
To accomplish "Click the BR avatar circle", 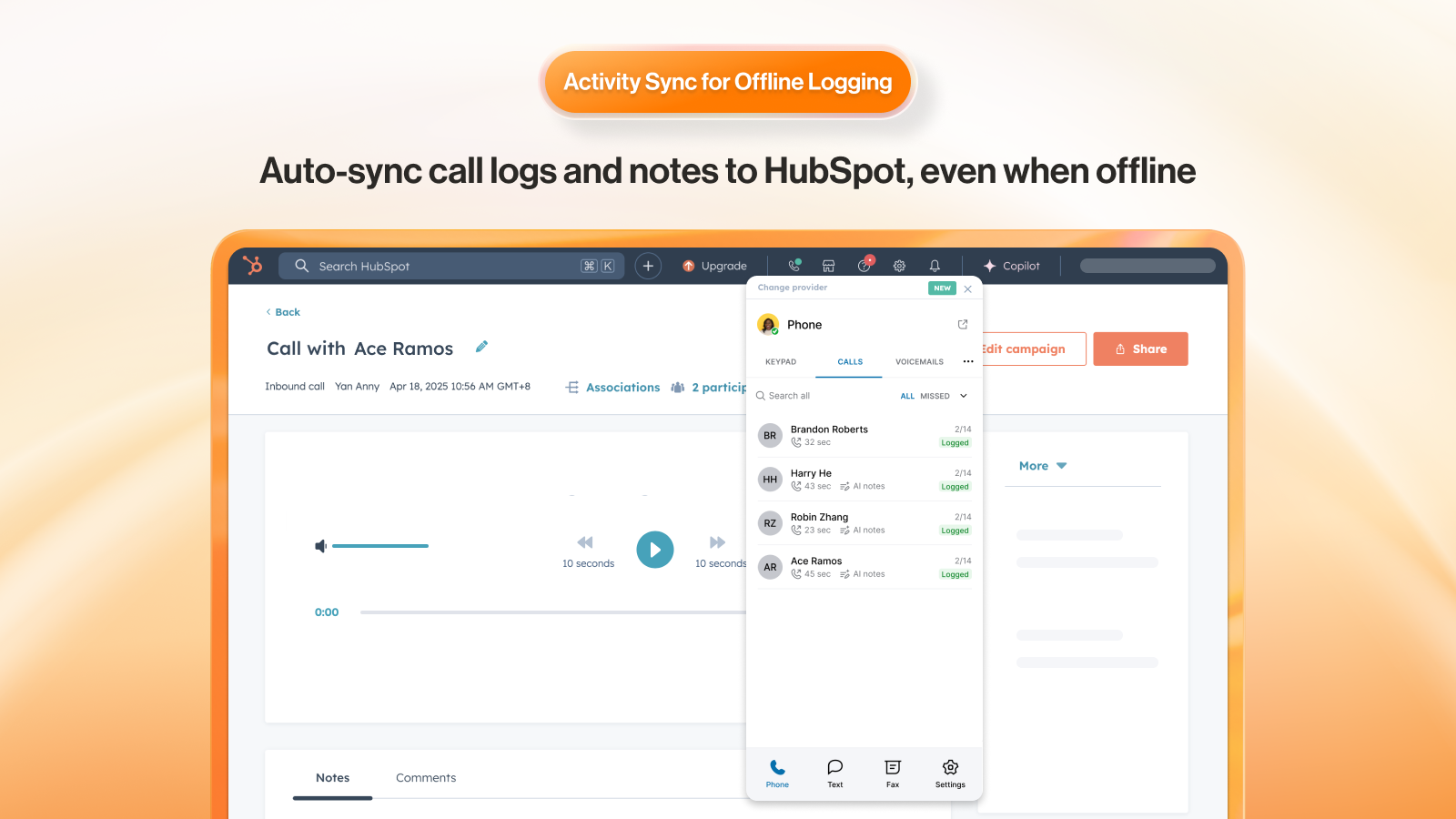I will pyautogui.click(x=770, y=436).
